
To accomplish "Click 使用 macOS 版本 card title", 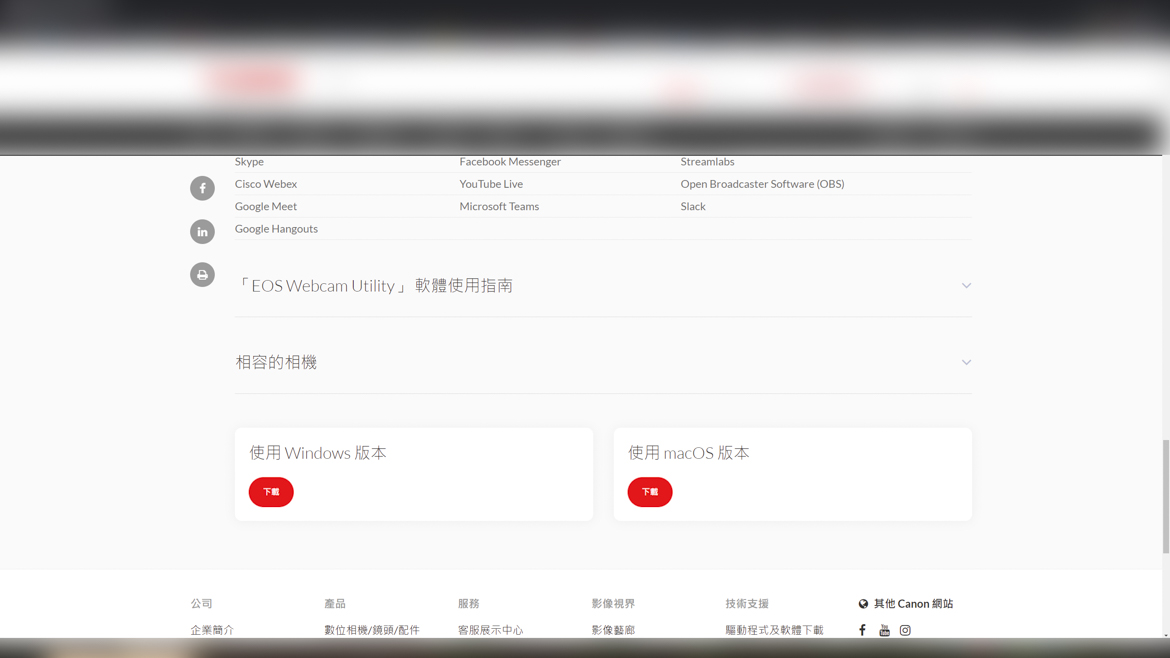I will [689, 453].
